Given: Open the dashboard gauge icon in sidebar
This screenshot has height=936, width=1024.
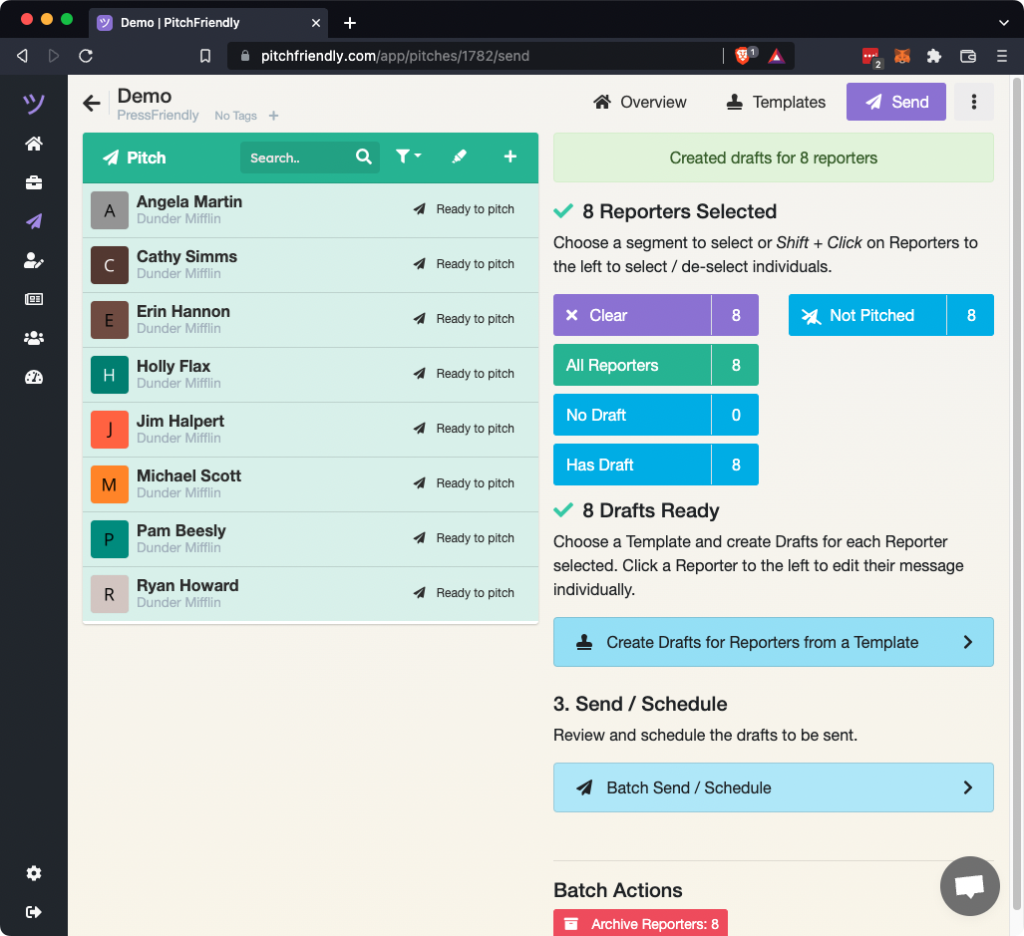Looking at the screenshot, I should [34, 377].
